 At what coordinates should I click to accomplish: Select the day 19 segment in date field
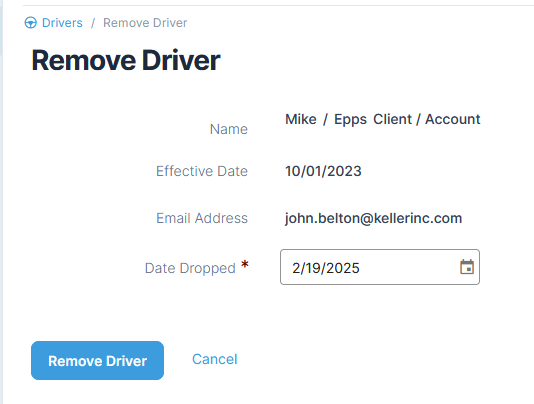coord(310,268)
